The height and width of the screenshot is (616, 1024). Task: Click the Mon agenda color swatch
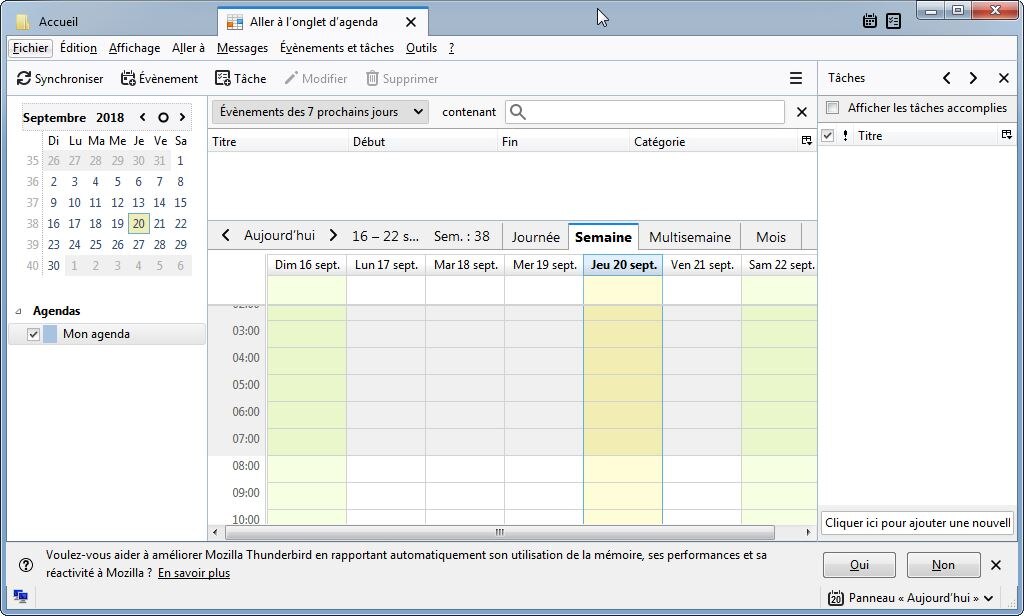(50, 334)
